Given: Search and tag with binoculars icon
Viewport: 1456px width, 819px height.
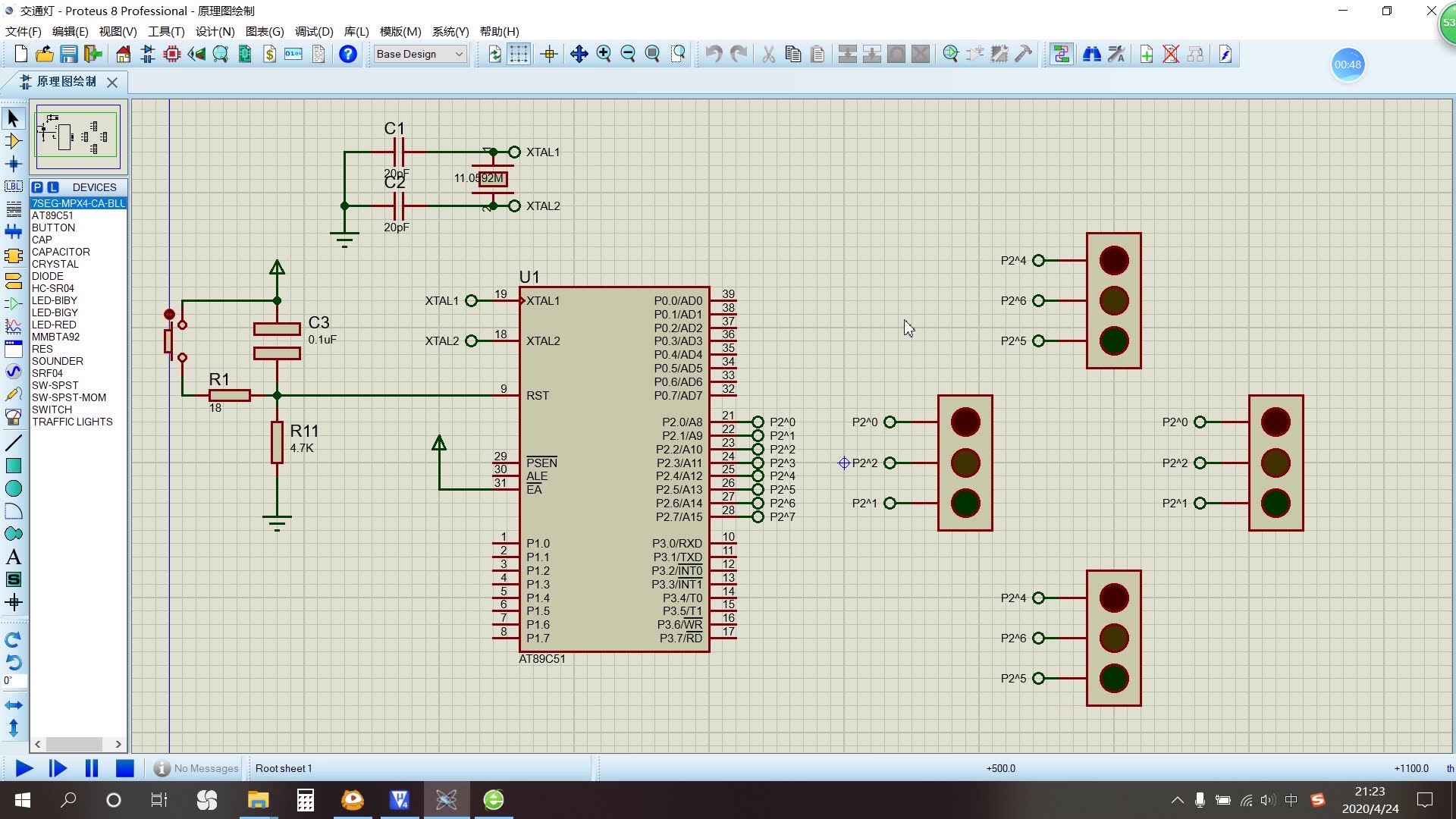Looking at the screenshot, I should [x=1092, y=54].
